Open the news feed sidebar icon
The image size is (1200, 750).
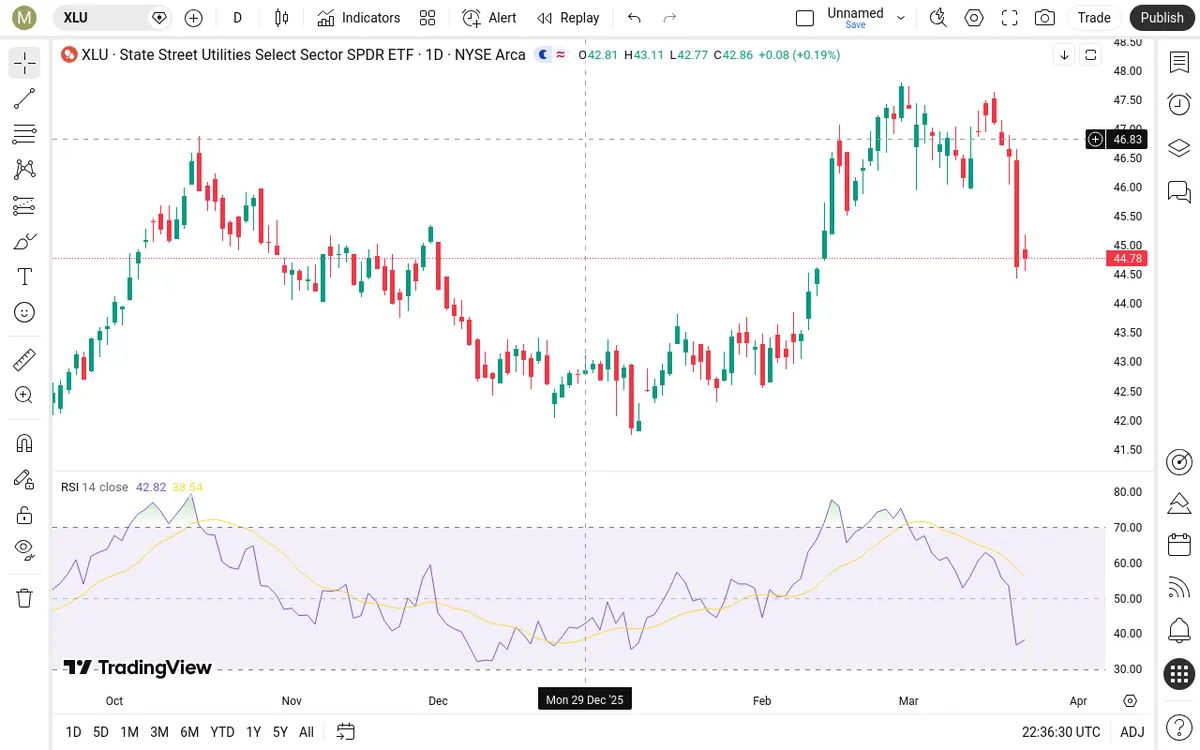(1179, 588)
